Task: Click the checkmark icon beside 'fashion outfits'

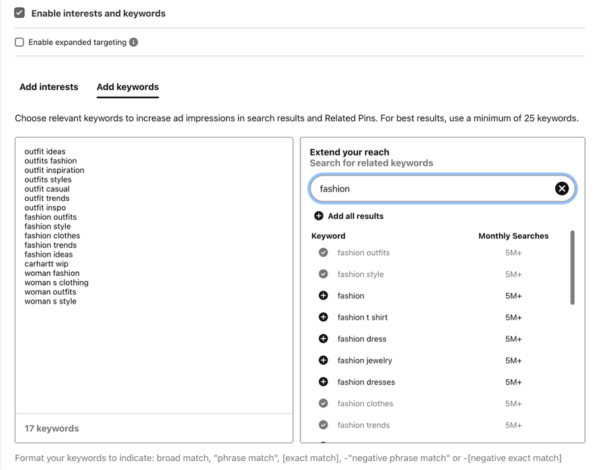Action: point(323,253)
